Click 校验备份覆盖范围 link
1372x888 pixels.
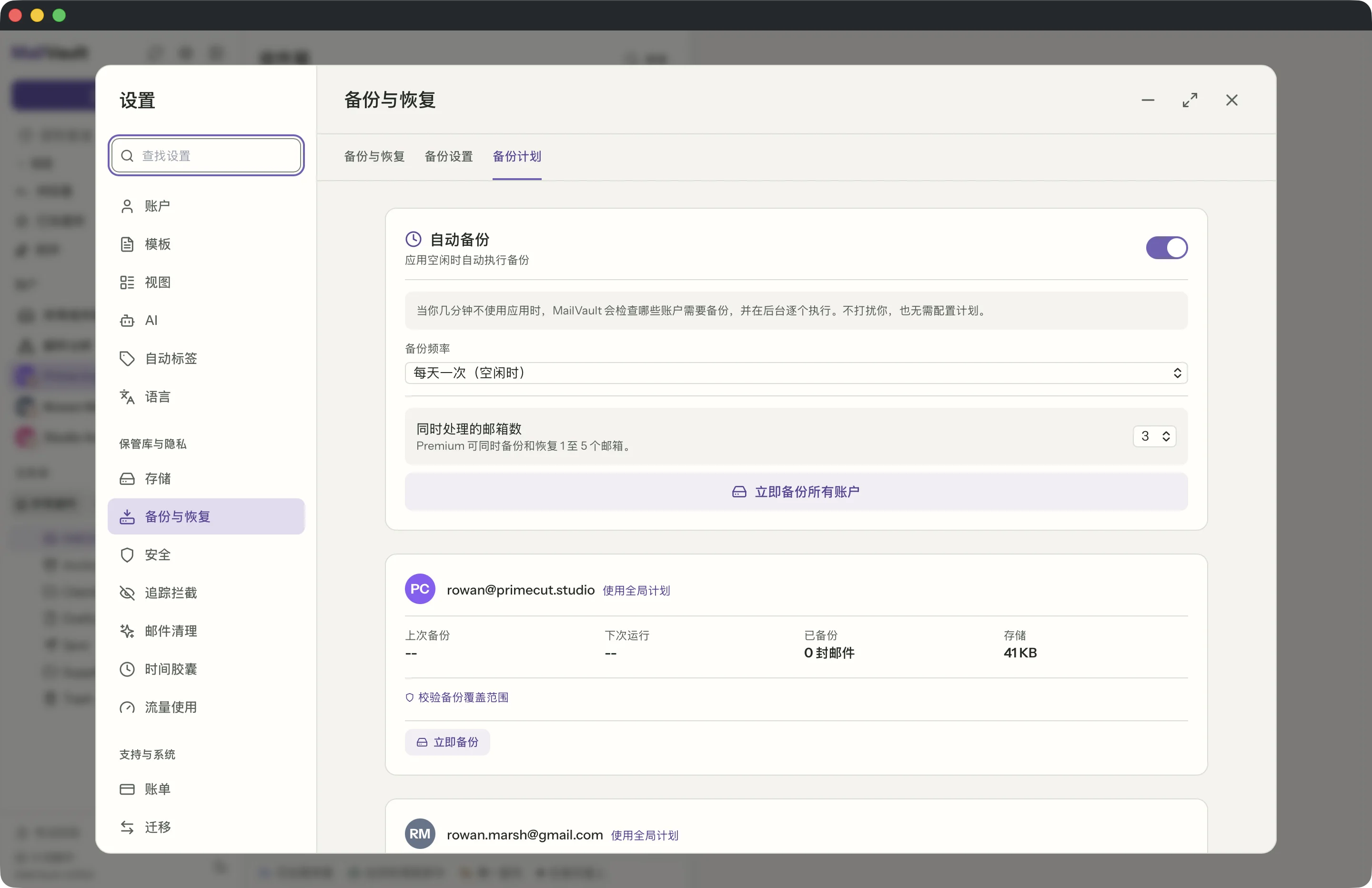456,697
